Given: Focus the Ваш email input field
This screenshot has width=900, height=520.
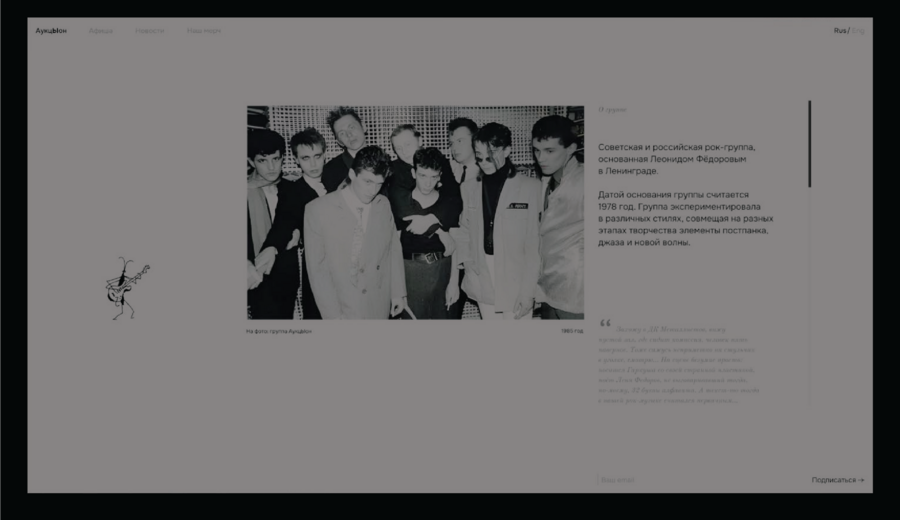Looking at the screenshot, I should (700, 480).
